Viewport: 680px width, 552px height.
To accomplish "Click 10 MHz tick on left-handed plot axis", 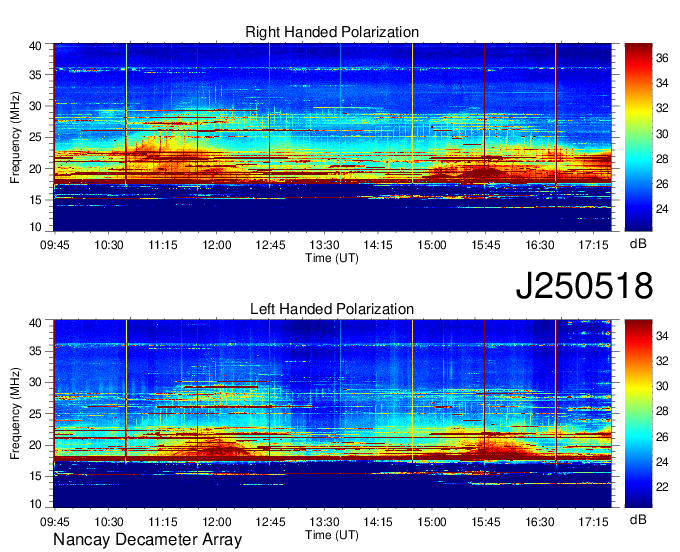I will (36, 503).
